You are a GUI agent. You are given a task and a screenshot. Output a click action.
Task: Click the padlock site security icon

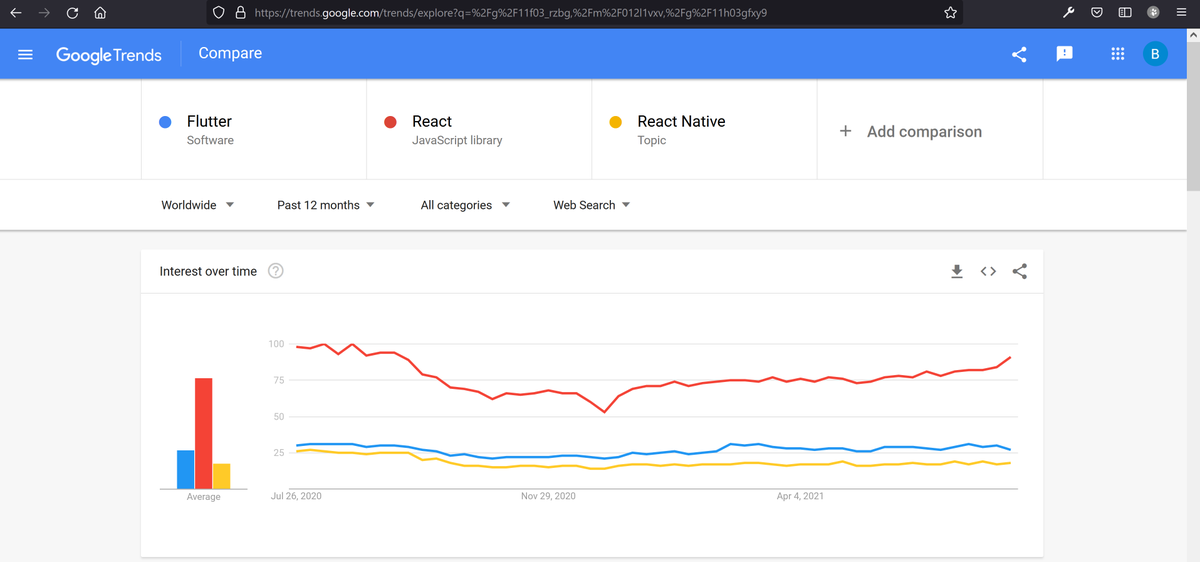[x=240, y=13]
